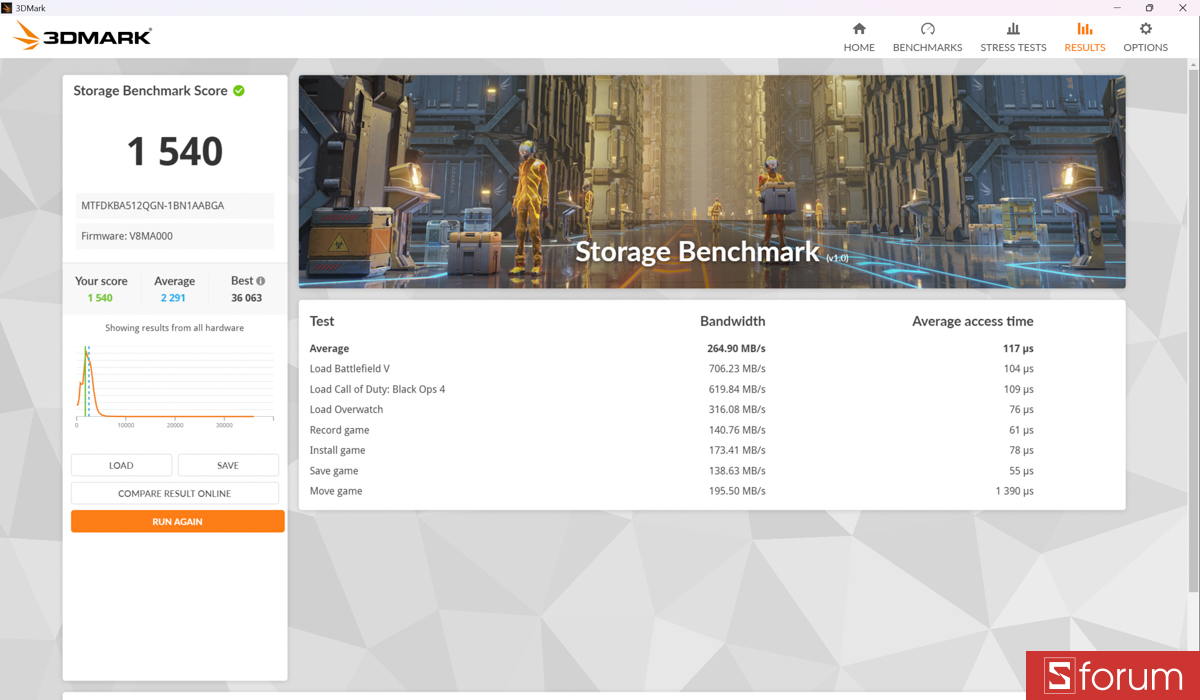Click the Sforum logo watermark
Screen dimensions: 1200x700
coord(1113,675)
